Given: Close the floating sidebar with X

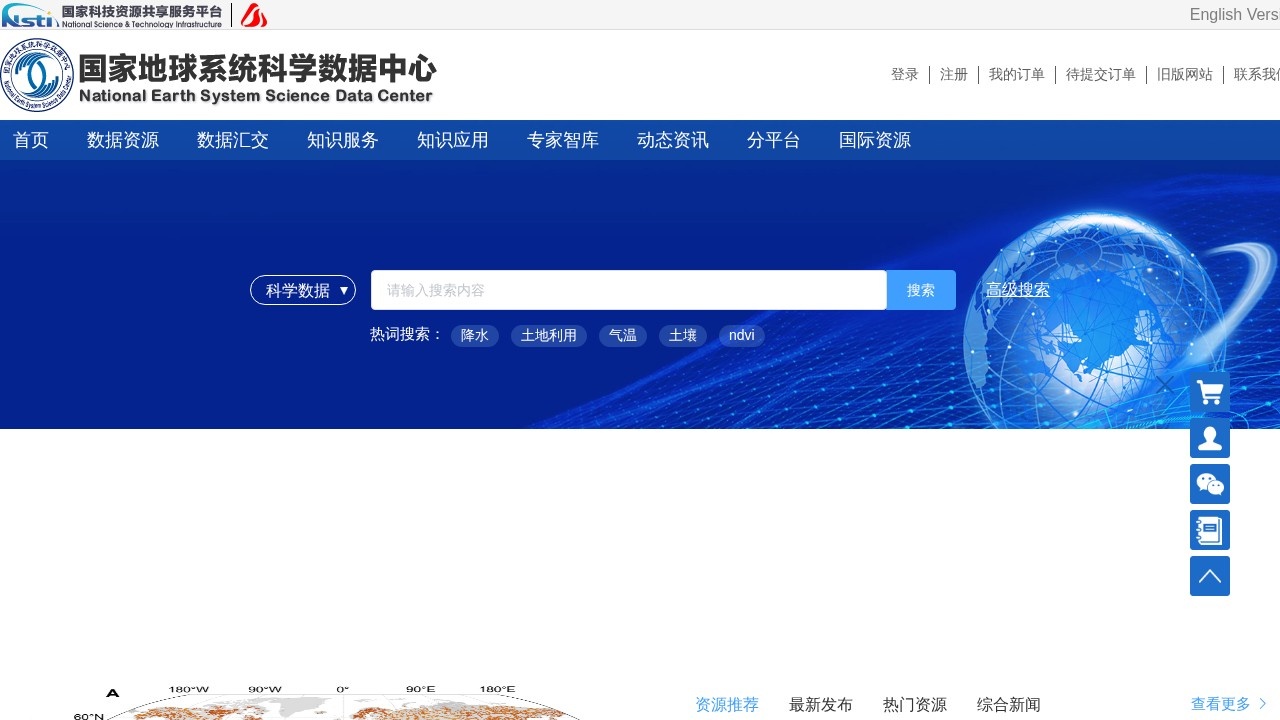Looking at the screenshot, I should pyautogui.click(x=1165, y=386).
